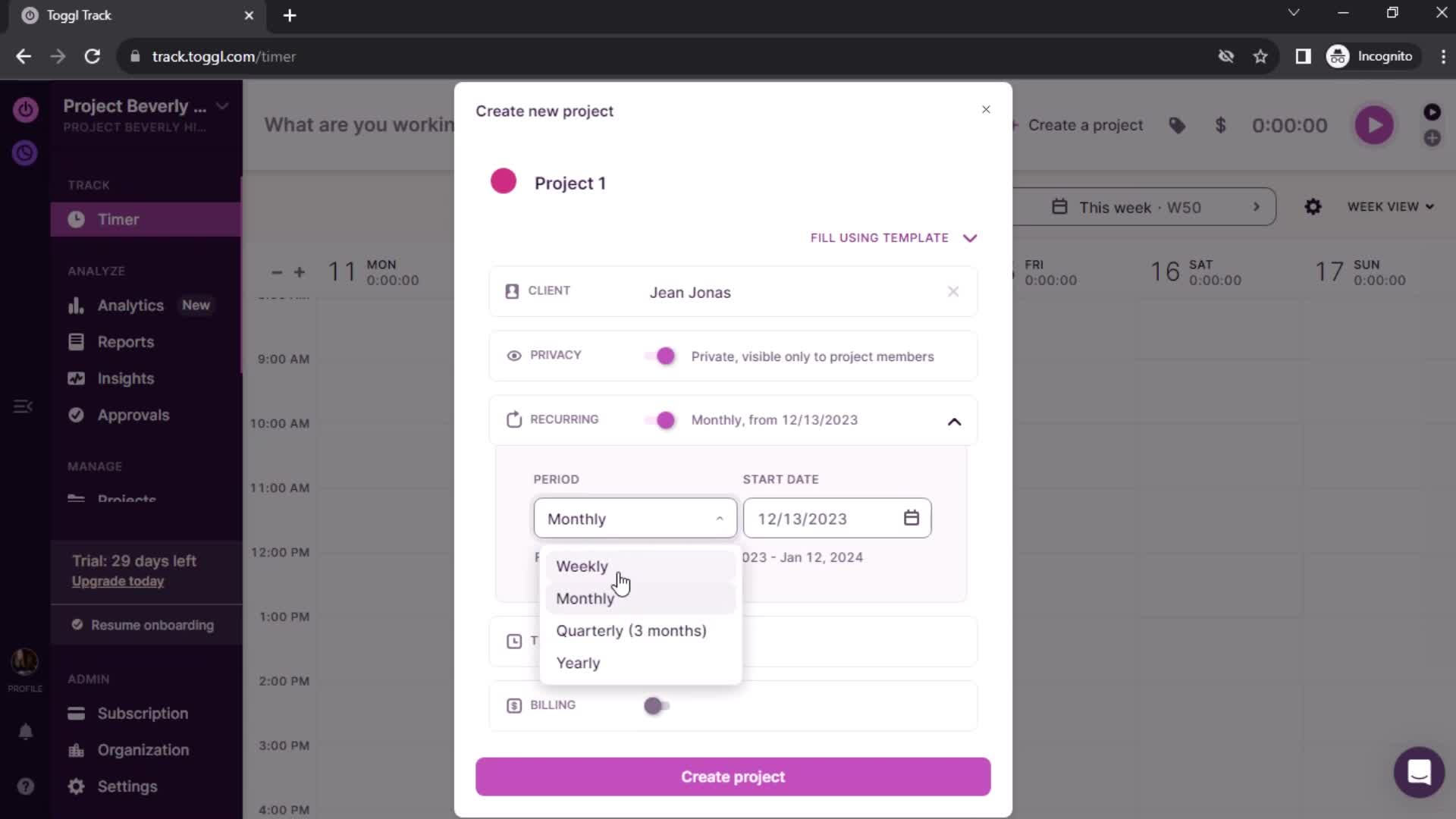Viewport: 1456px width, 819px height.
Task: Select Weekly from period dropdown
Action: [x=582, y=565]
